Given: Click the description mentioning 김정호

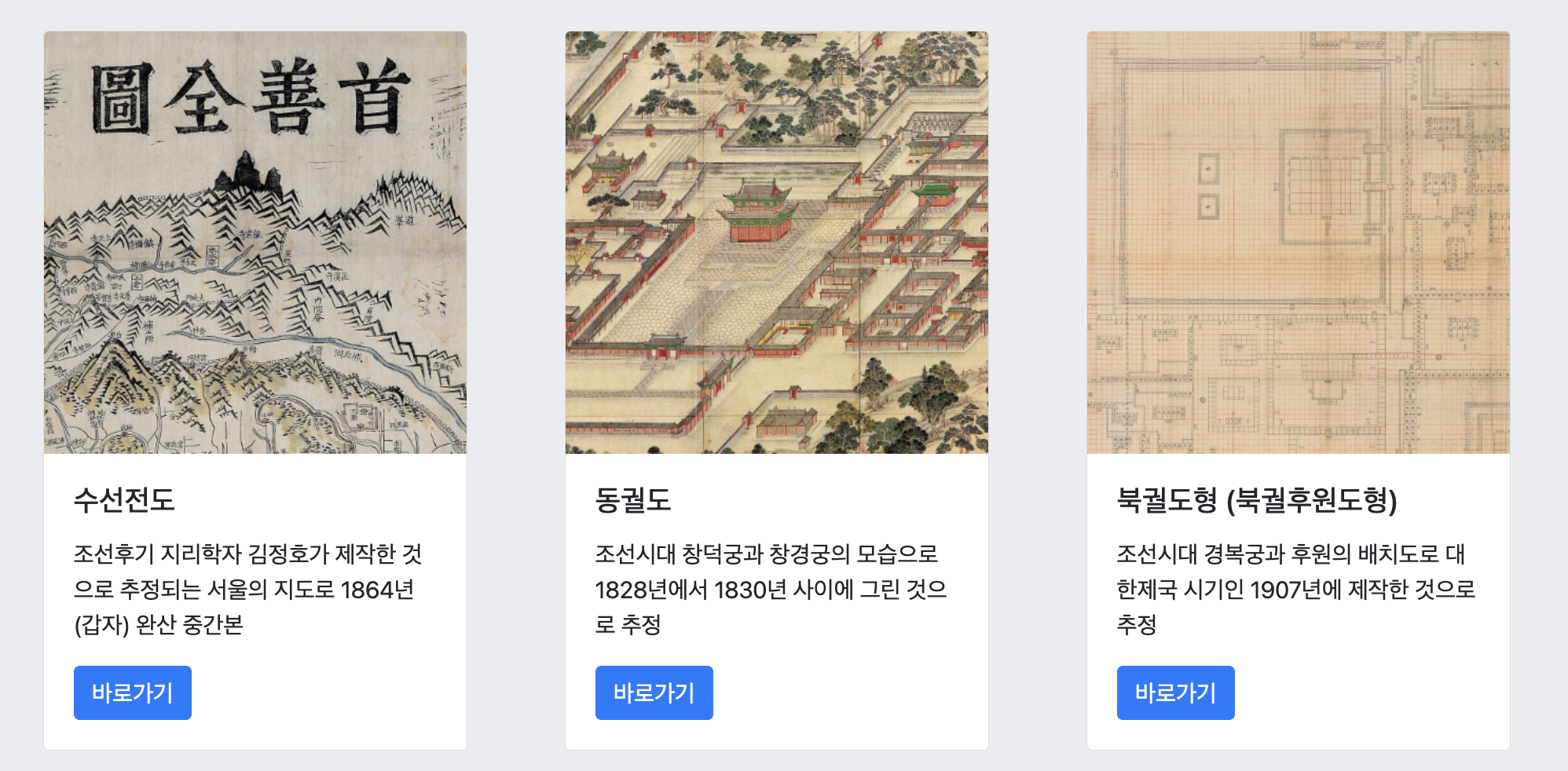Looking at the screenshot, I should pos(248,589).
